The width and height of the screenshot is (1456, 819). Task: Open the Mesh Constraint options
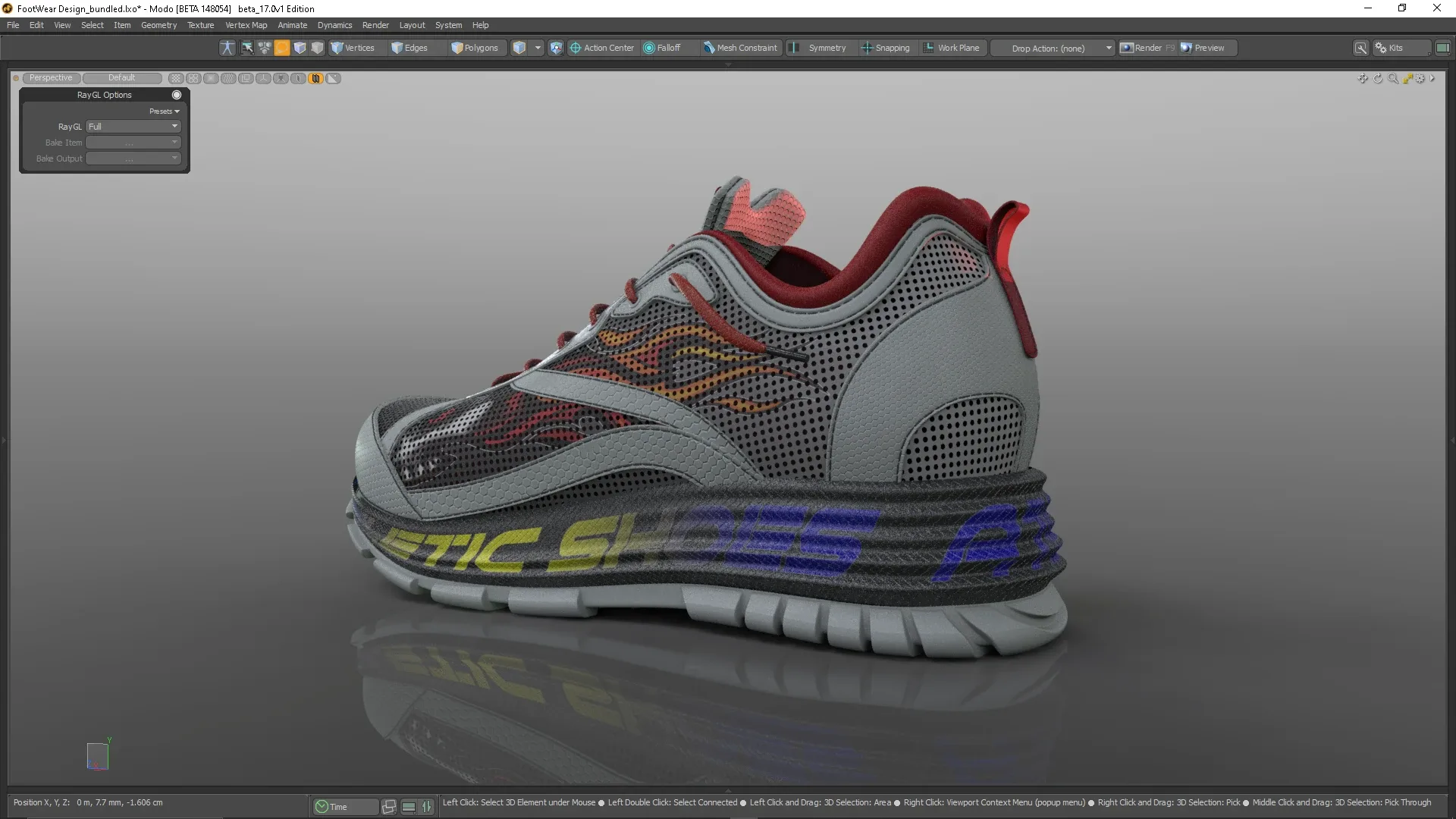coord(740,48)
